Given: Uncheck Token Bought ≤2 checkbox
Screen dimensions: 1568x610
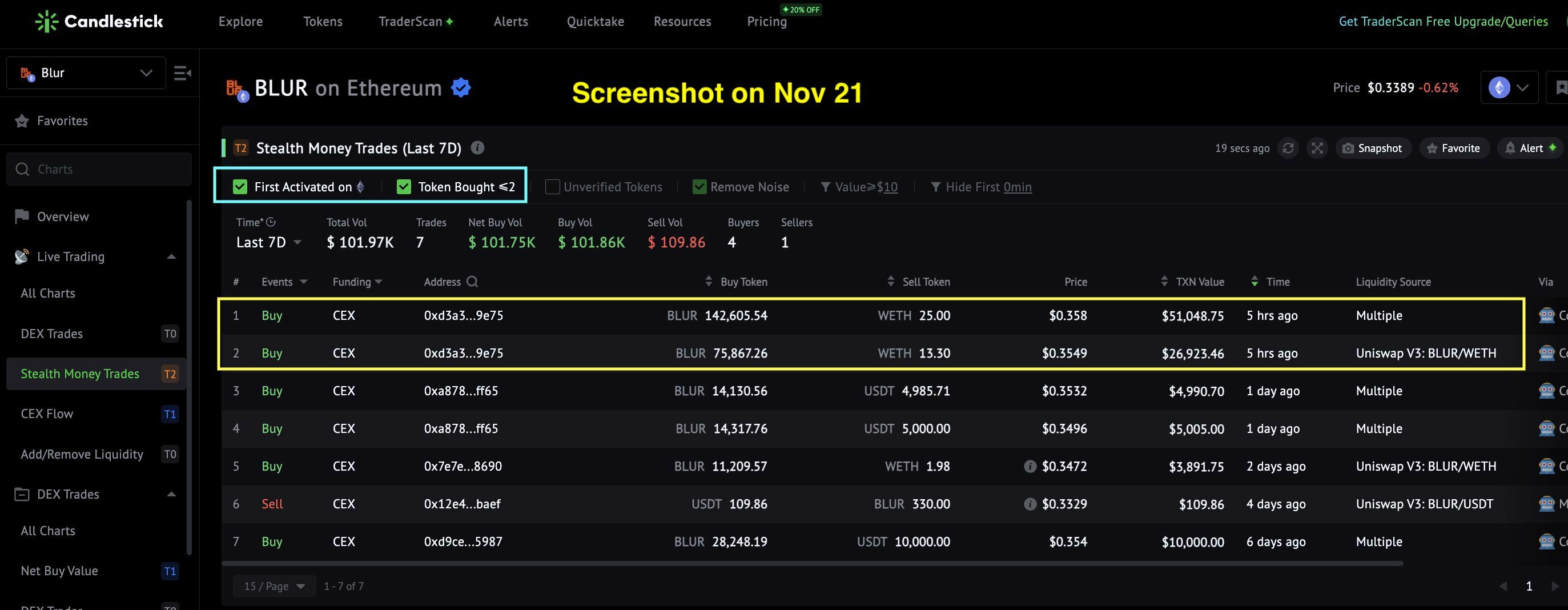Looking at the screenshot, I should [x=404, y=187].
